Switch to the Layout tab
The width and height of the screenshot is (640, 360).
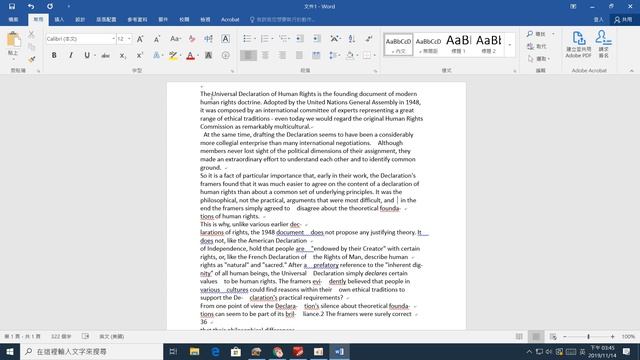(x=106, y=19)
